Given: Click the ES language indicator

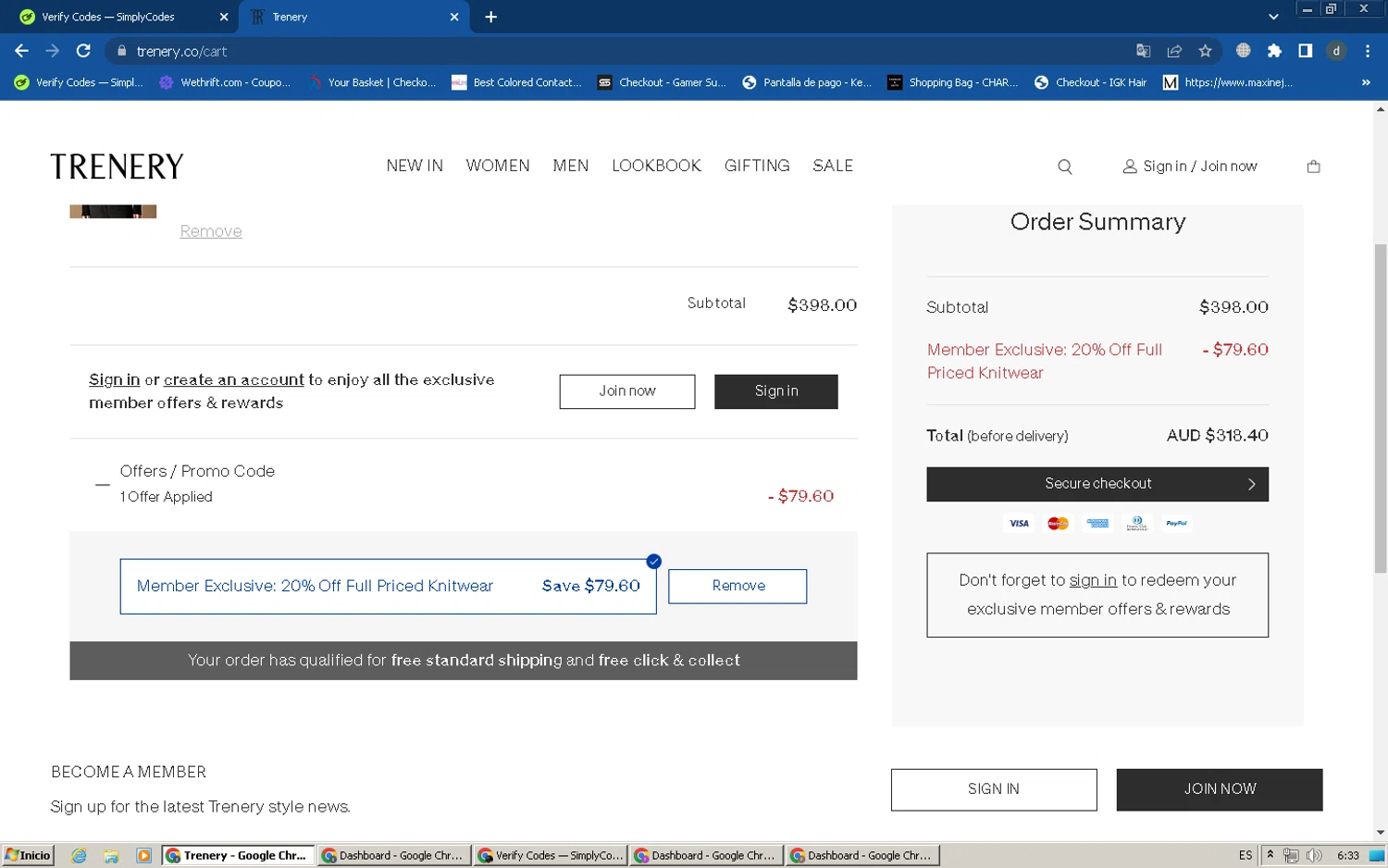Looking at the screenshot, I should tap(1245, 856).
